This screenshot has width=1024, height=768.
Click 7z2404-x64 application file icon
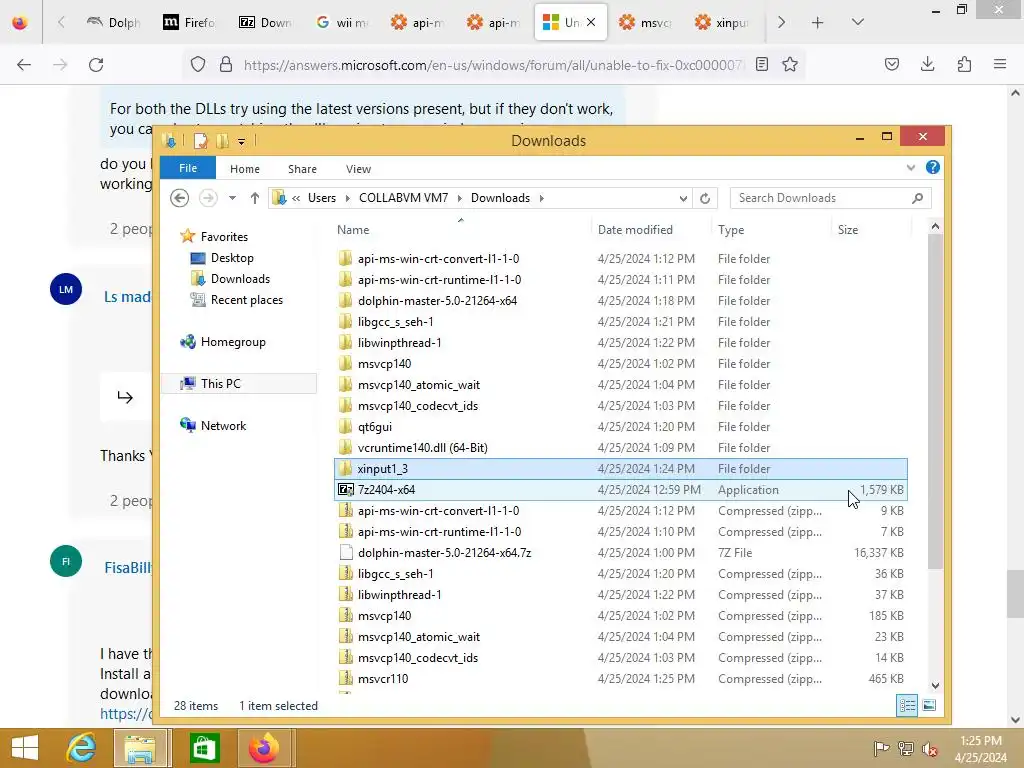345,490
